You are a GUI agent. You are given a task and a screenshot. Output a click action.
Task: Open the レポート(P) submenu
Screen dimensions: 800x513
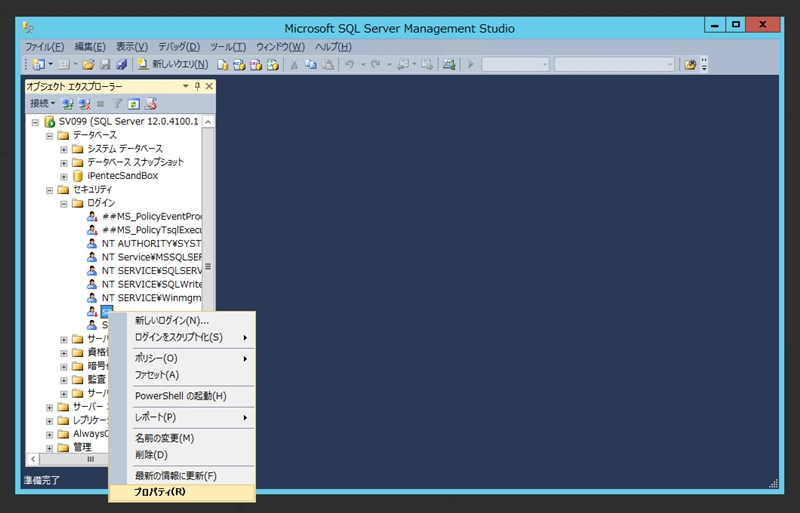(182, 417)
